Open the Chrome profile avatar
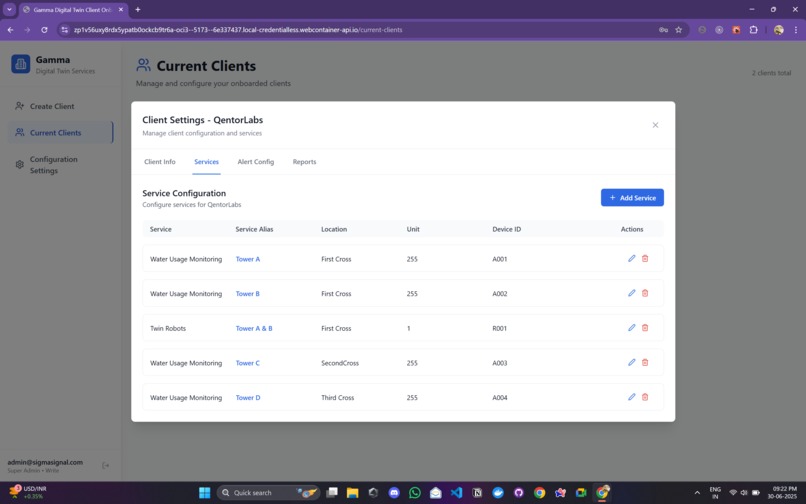 778,30
